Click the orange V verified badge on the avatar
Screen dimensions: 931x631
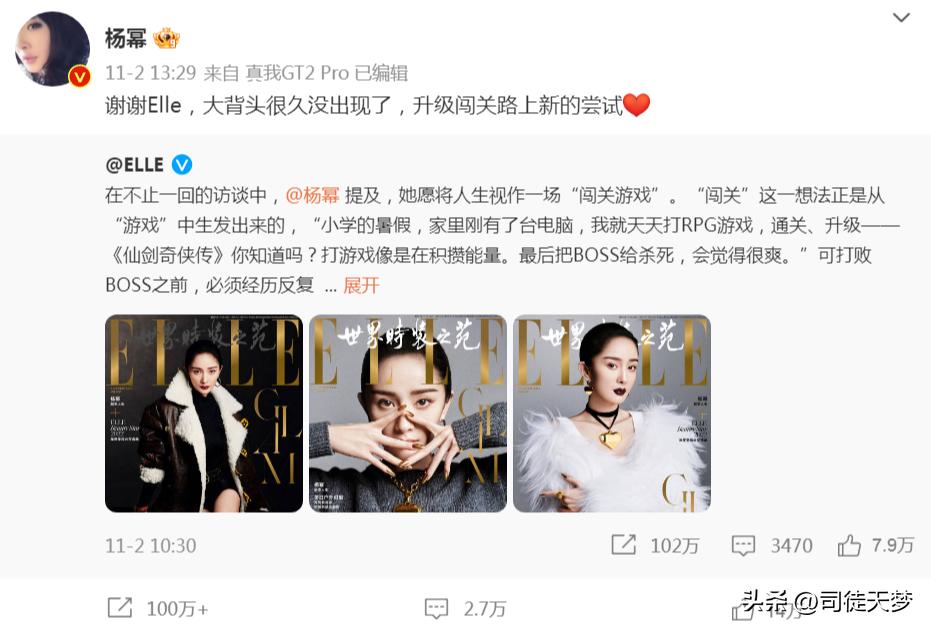pos(80,77)
